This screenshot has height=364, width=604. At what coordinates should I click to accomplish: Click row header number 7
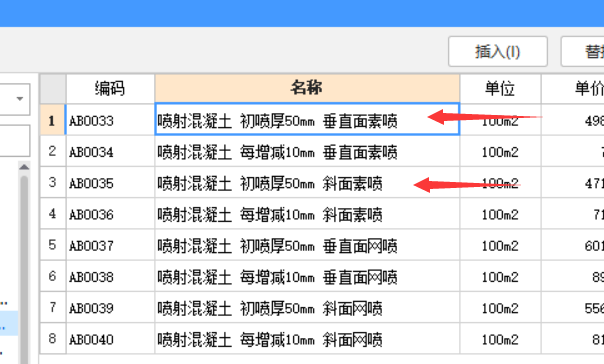coord(52,307)
